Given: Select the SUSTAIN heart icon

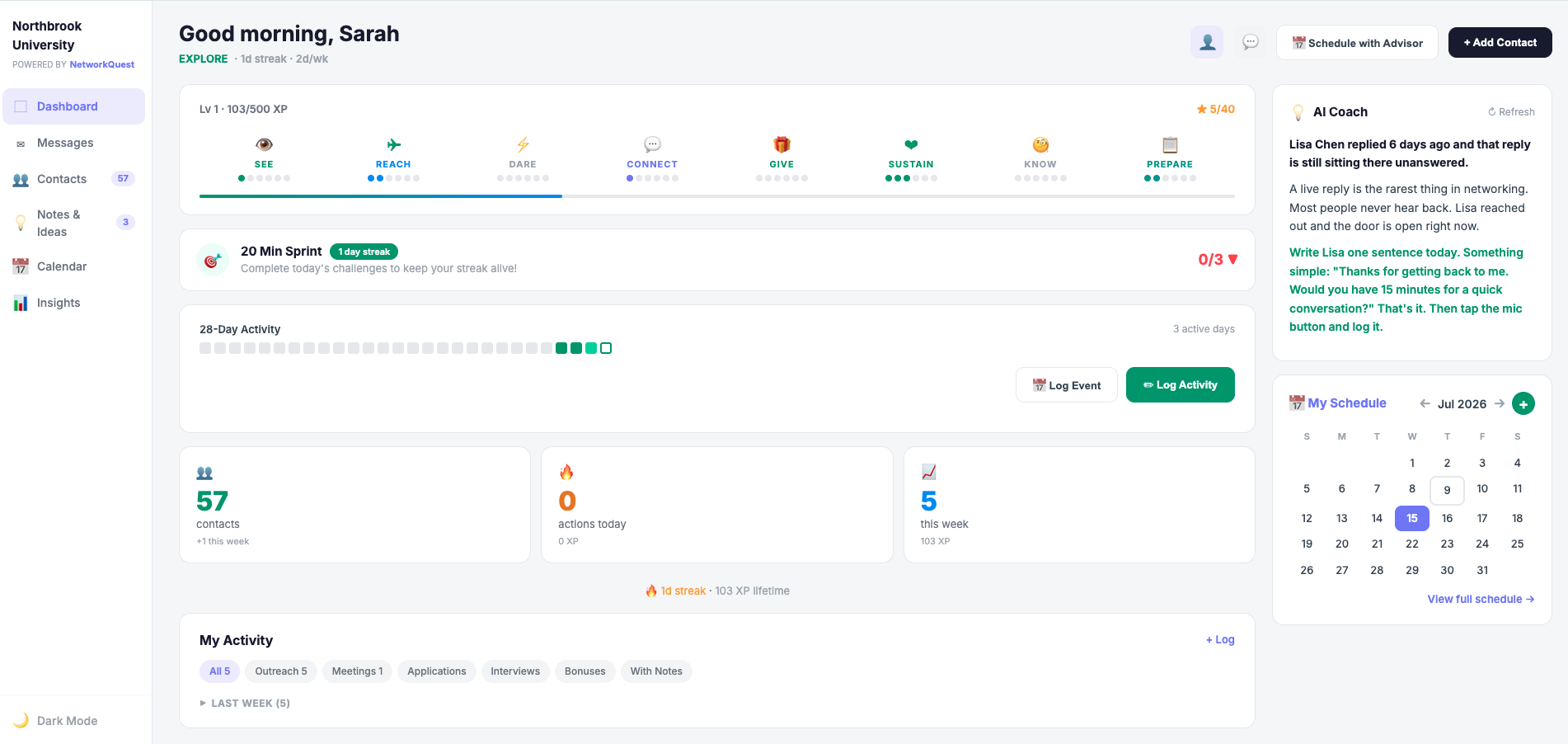Looking at the screenshot, I should (911, 144).
